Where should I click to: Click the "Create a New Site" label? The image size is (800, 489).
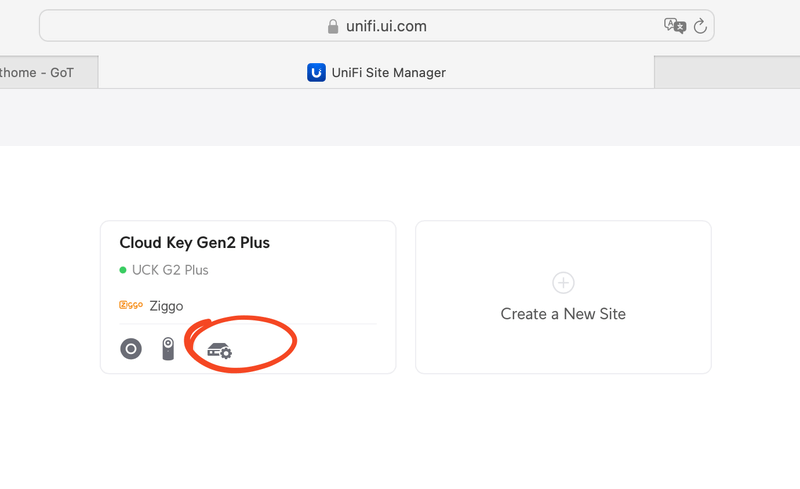(x=563, y=314)
